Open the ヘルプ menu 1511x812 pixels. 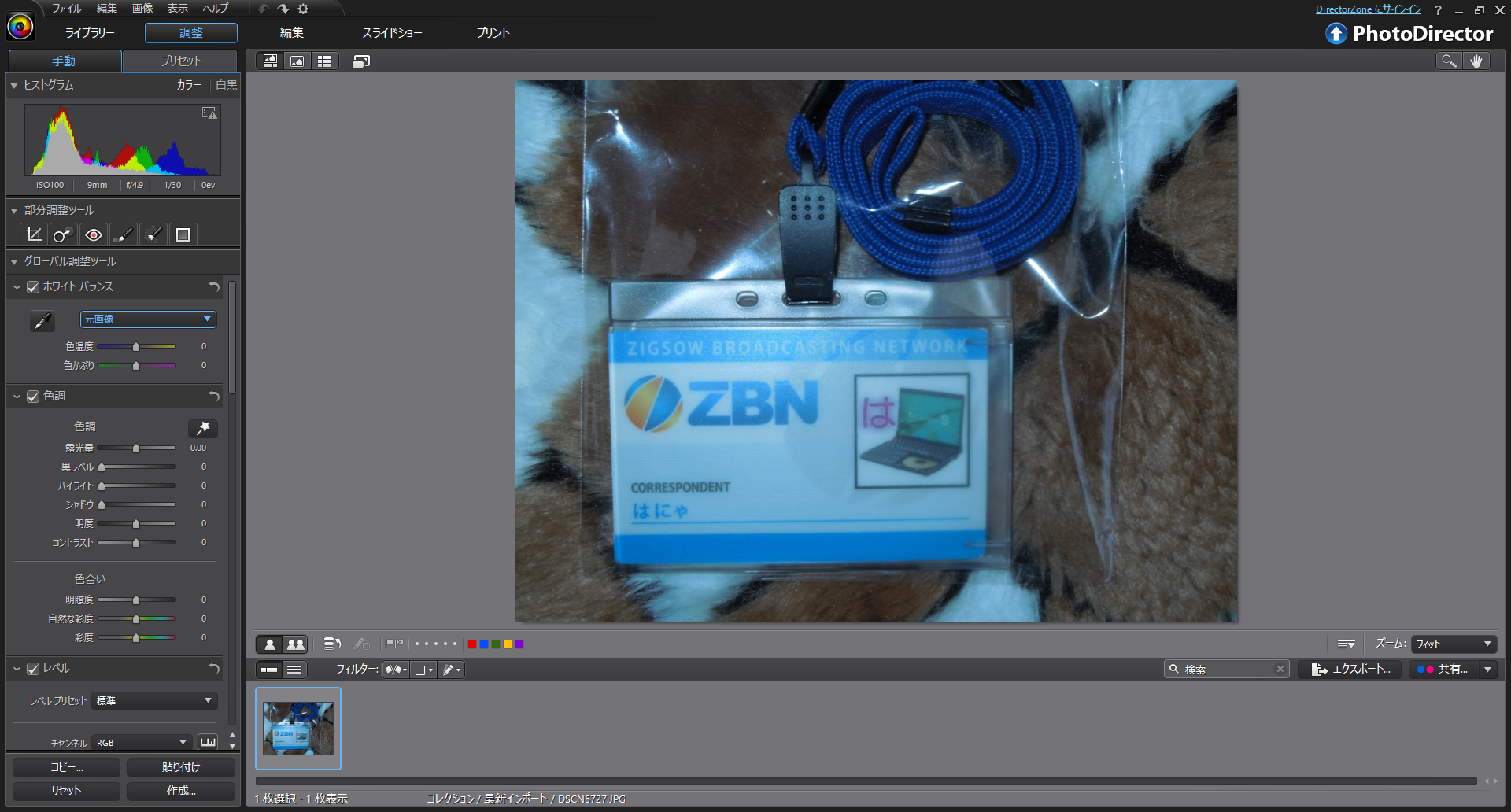click(x=216, y=8)
